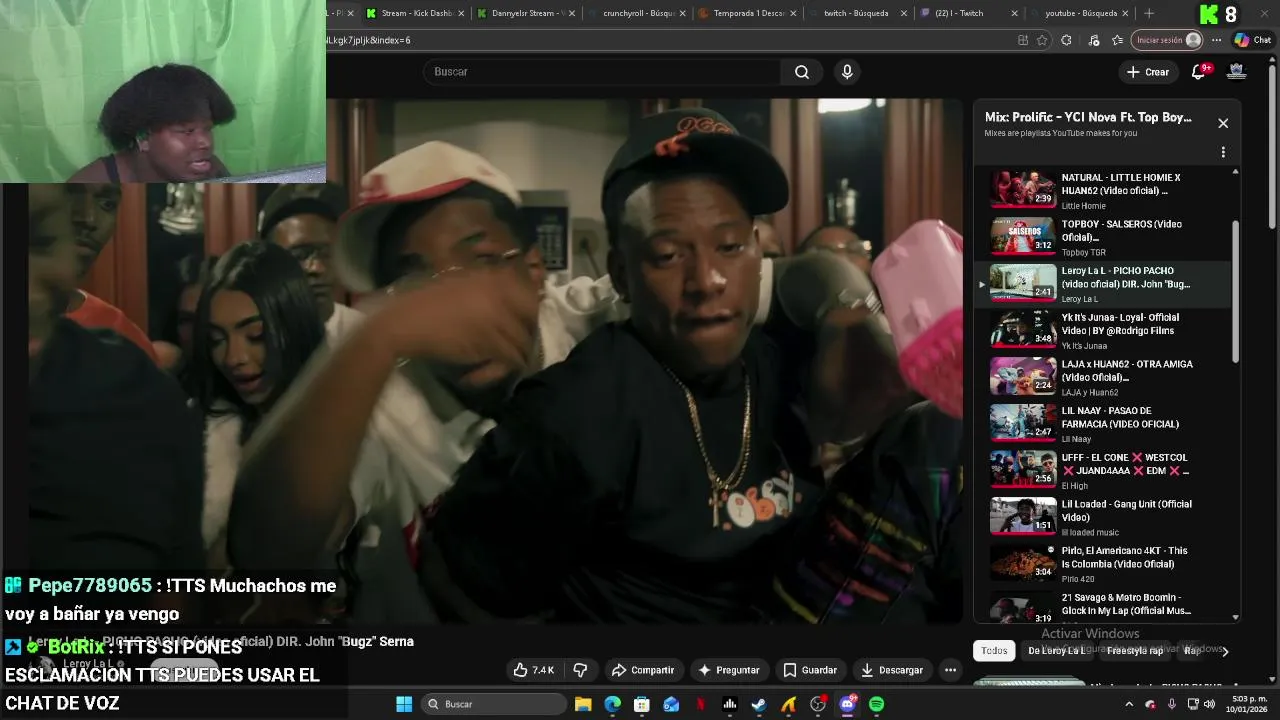Image resolution: width=1280 pixels, height=720 pixels.
Task: Open more video actions ellipsis menu
Action: pyautogui.click(x=951, y=670)
